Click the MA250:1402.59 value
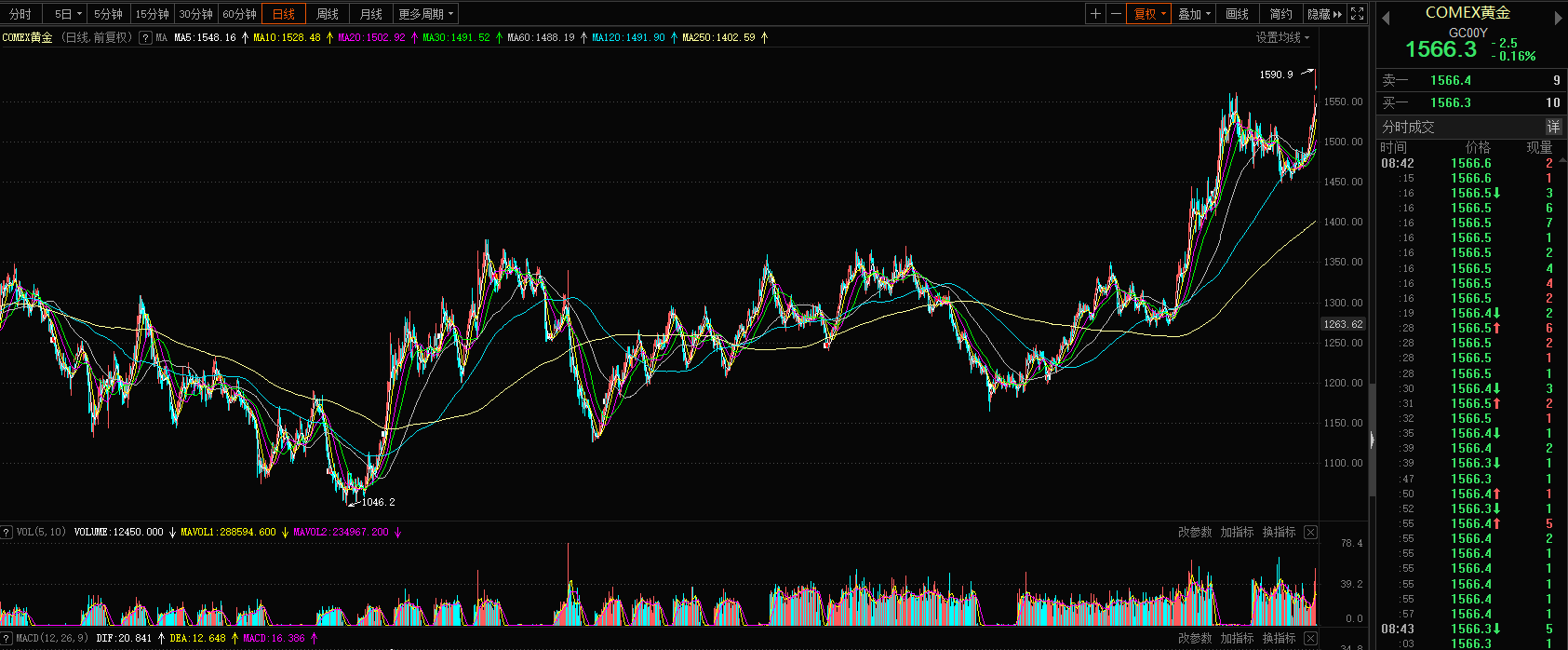The height and width of the screenshot is (650, 1568). (718, 38)
